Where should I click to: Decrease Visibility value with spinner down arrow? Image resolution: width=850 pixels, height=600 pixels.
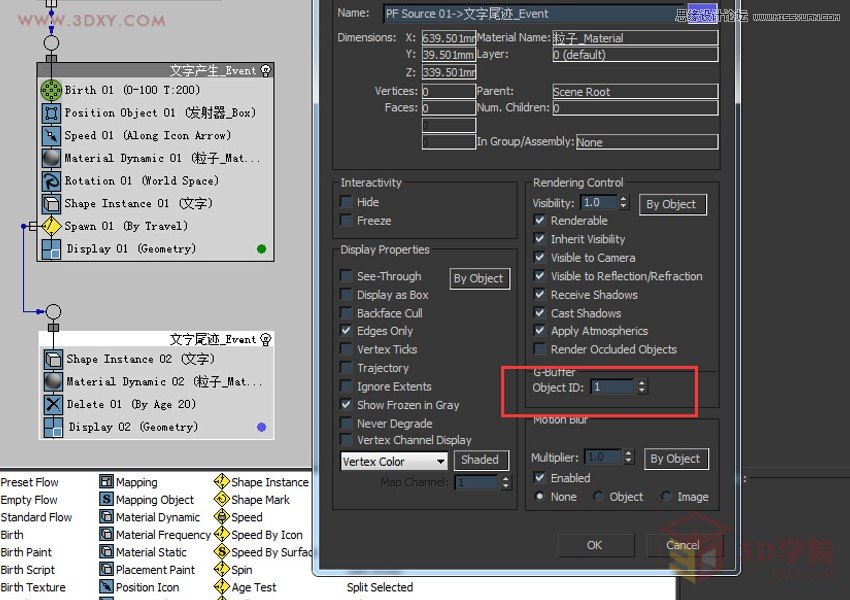pyautogui.click(x=623, y=206)
